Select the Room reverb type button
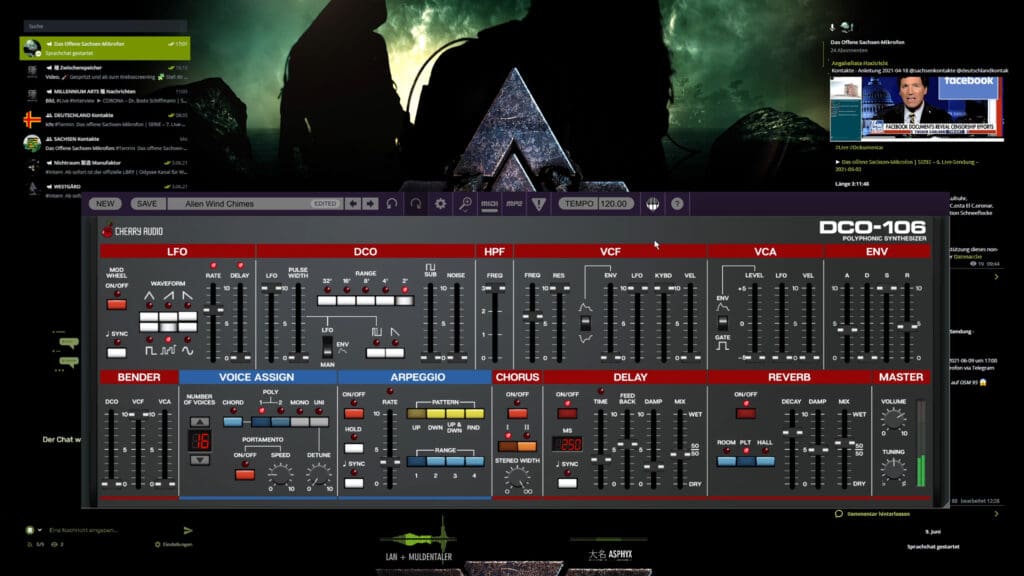Viewport: 1024px width, 576px height. (726, 461)
